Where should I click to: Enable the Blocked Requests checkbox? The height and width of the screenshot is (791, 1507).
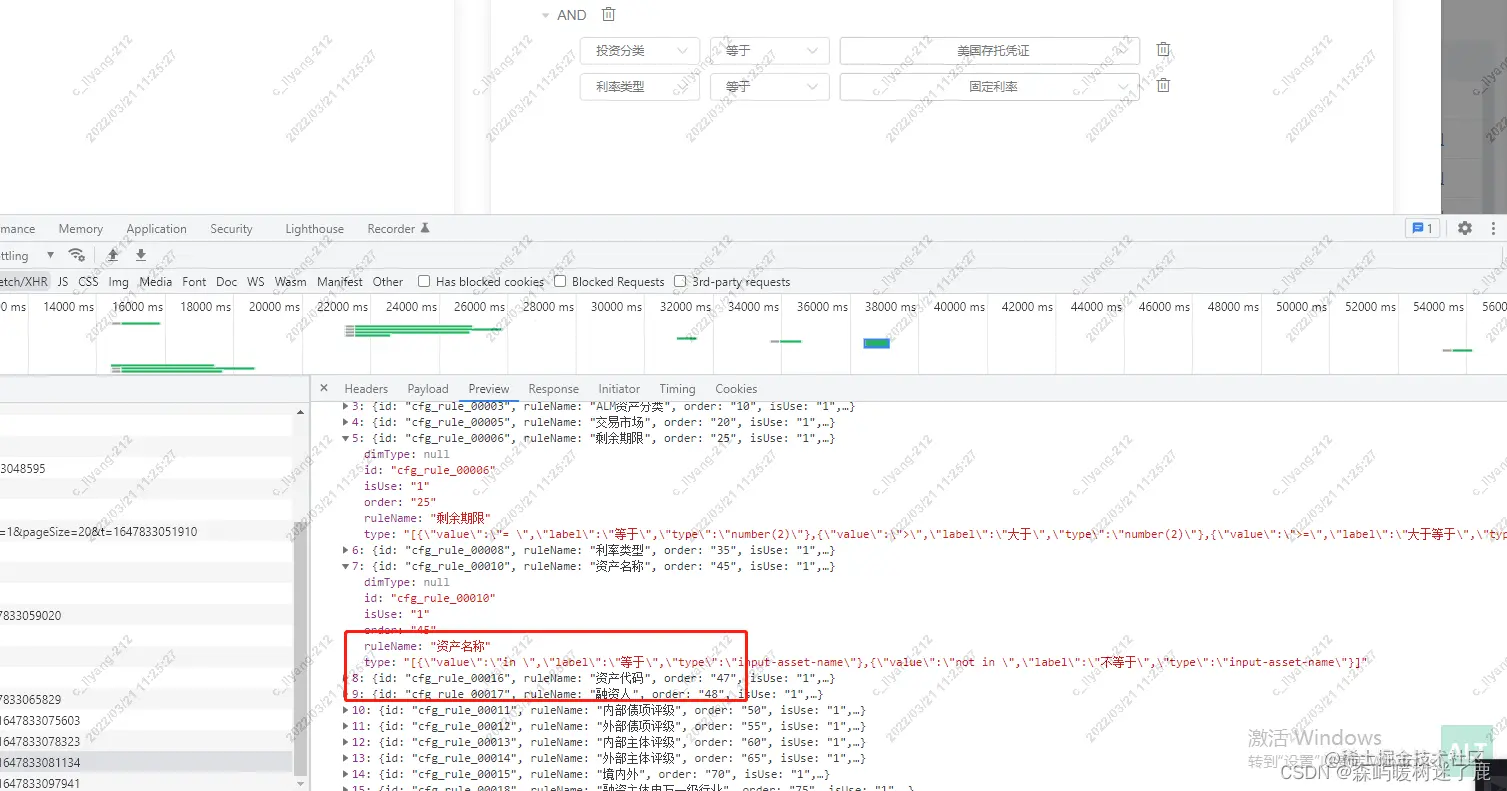point(560,282)
